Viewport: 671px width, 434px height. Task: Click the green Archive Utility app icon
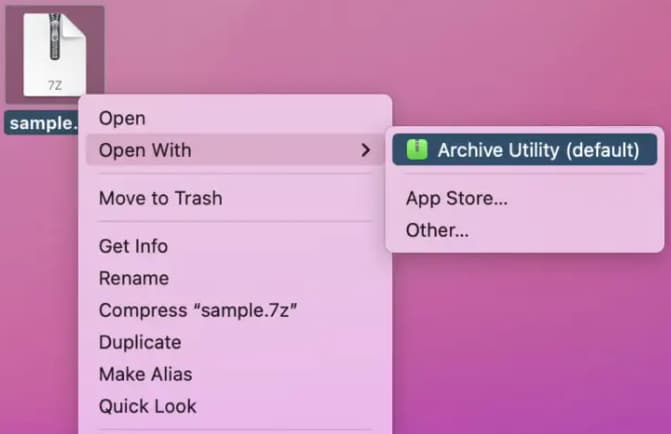[x=417, y=150]
